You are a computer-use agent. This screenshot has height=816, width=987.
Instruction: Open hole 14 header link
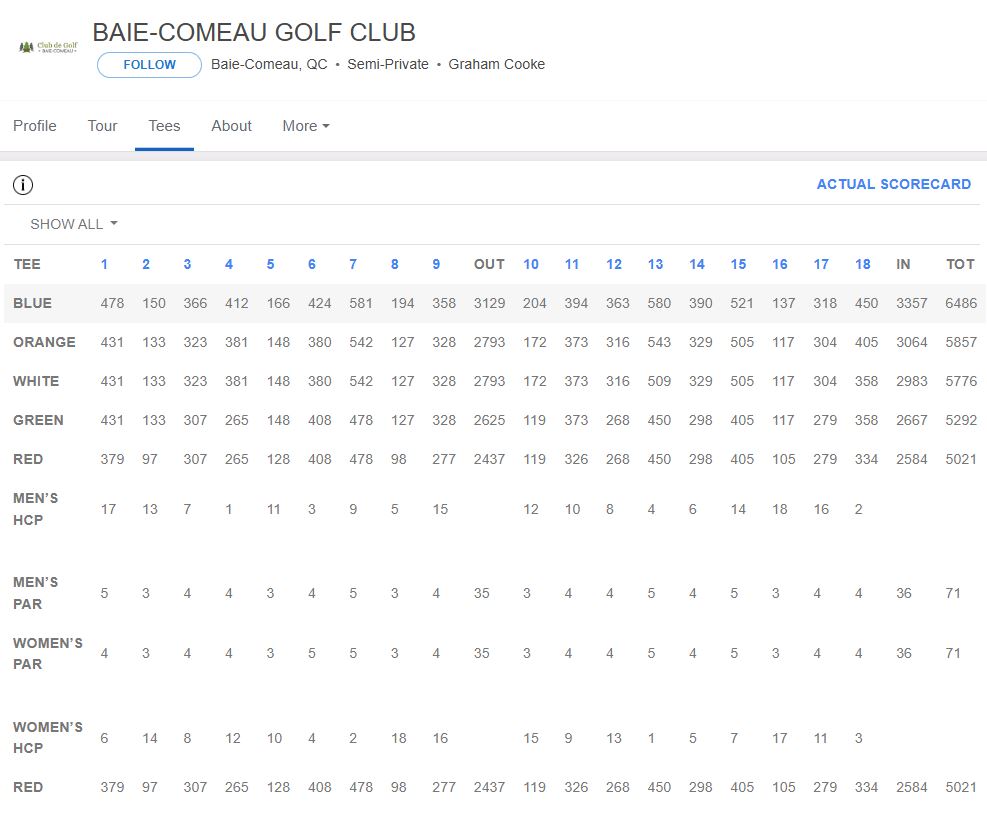tap(697, 264)
